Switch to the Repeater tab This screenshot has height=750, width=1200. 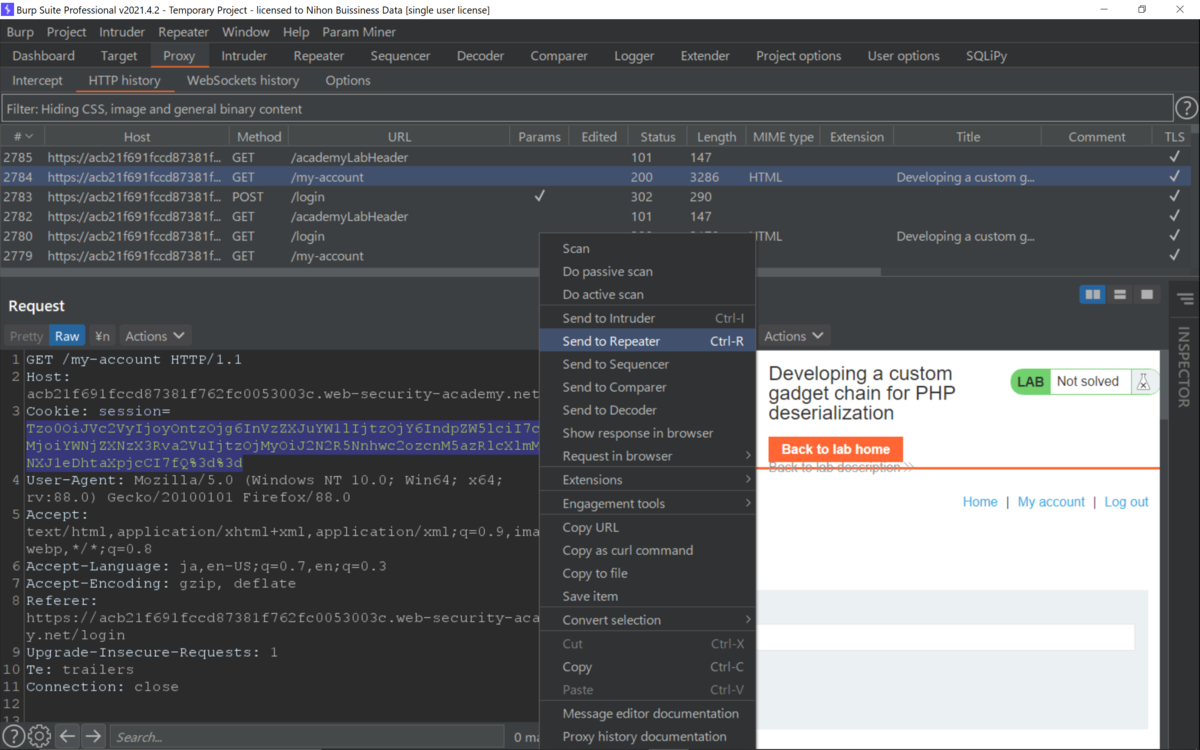[x=319, y=56]
